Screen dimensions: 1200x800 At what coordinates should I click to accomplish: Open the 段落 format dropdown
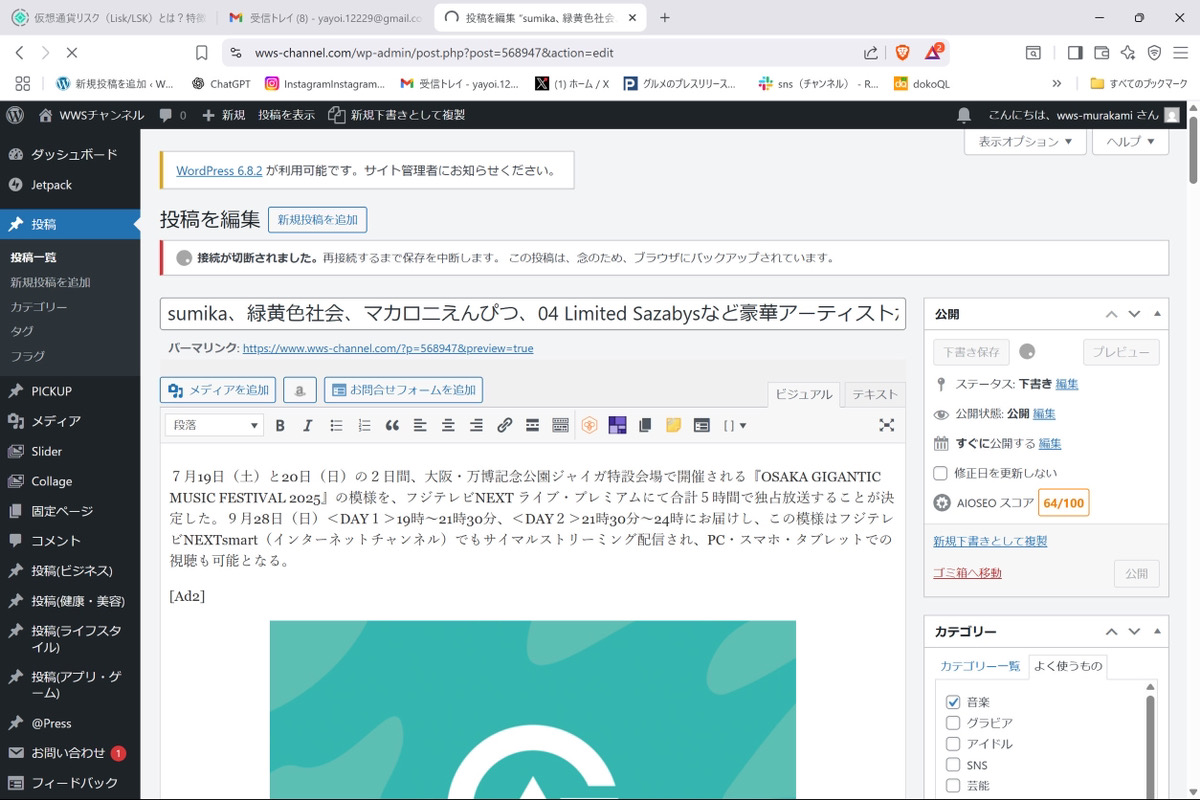pyautogui.click(x=215, y=425)
